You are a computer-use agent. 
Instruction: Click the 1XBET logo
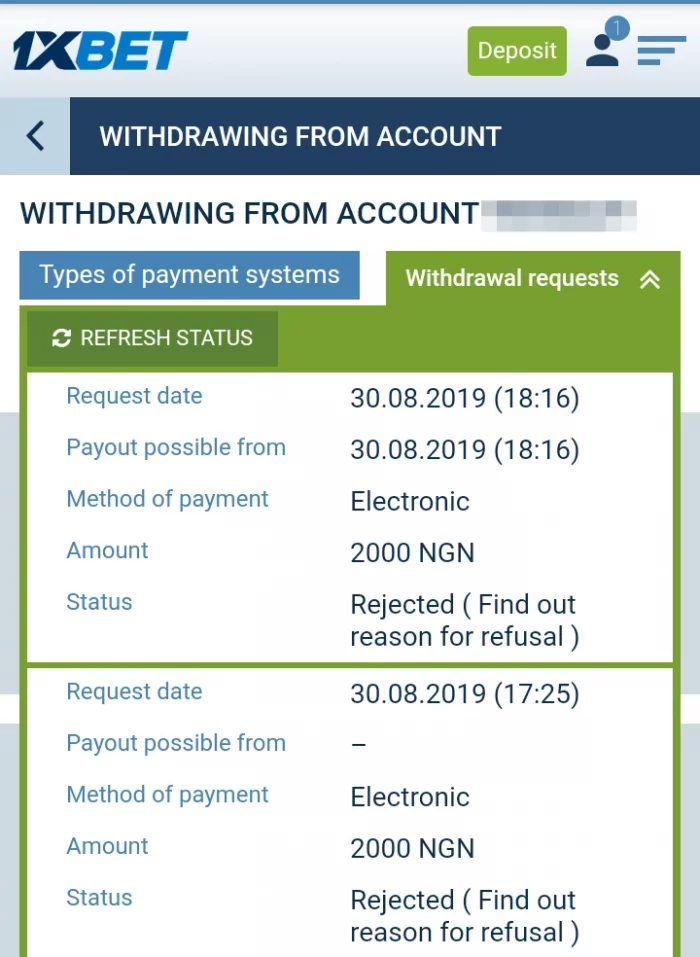[100, 51]
